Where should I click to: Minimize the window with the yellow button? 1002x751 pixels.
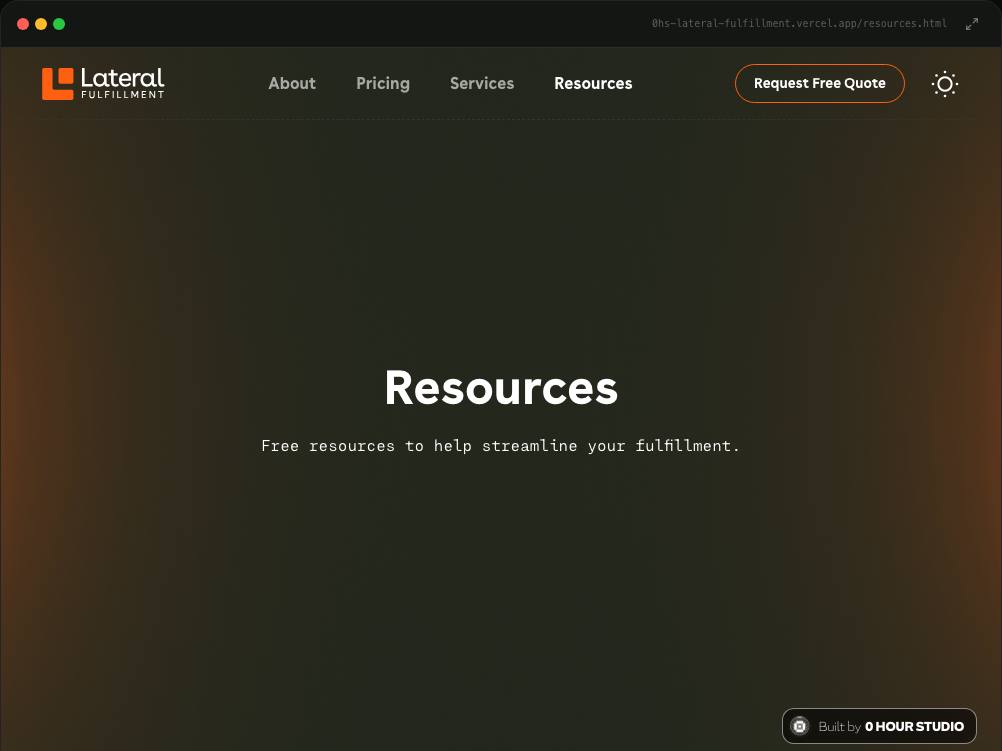click(41, 24)
